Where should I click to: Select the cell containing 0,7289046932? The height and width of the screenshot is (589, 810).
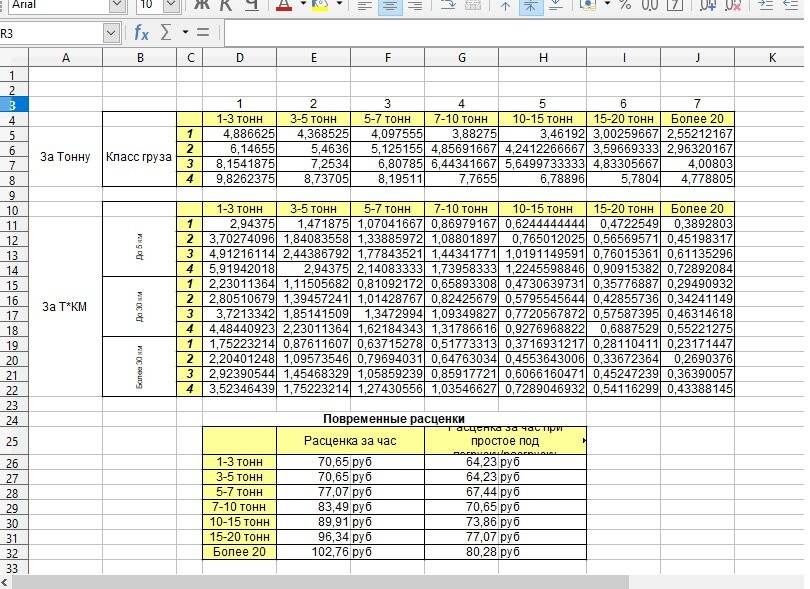tap(543, 389)
